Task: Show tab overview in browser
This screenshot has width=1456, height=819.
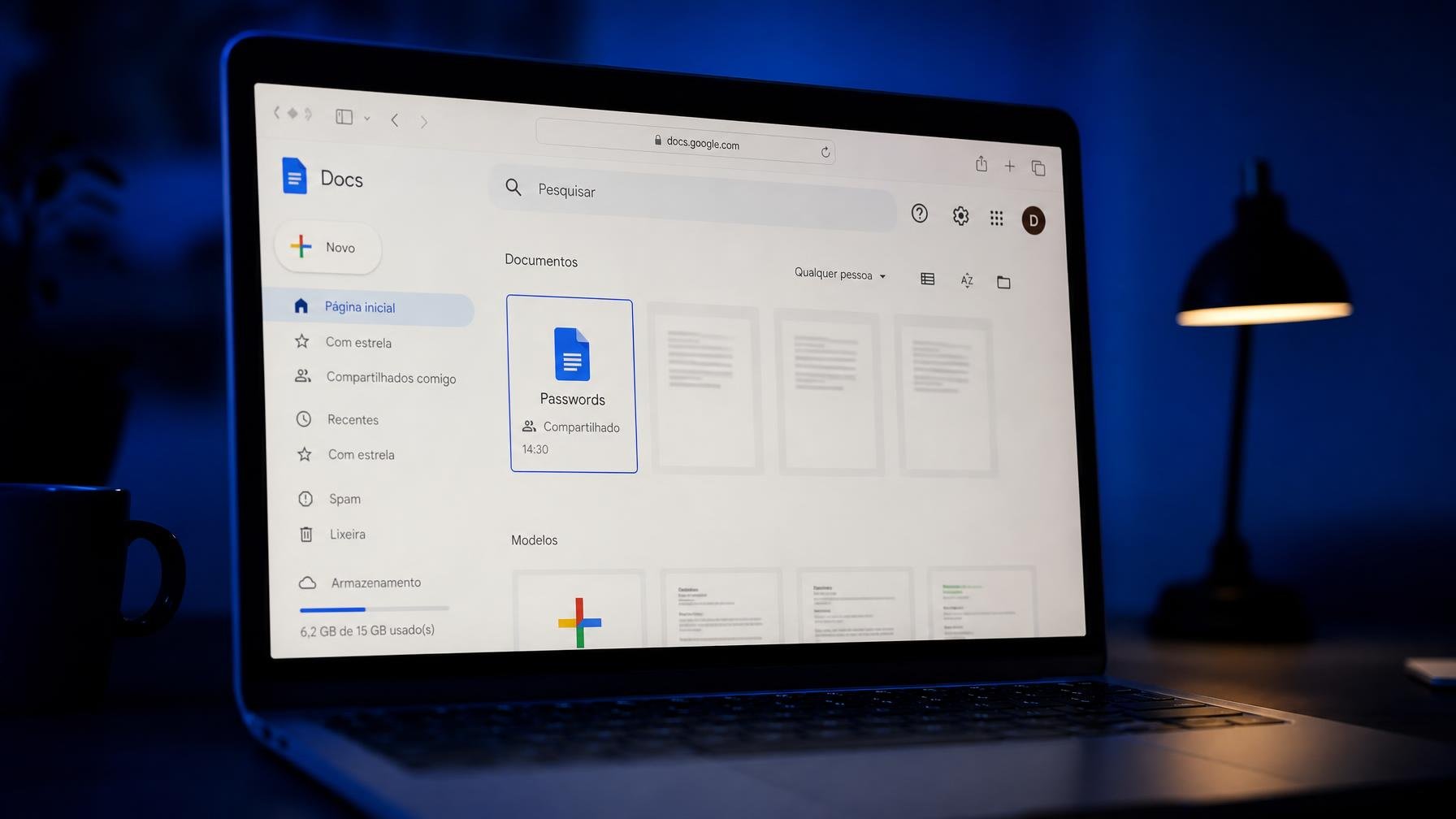Action: [x=1038, y=168]
